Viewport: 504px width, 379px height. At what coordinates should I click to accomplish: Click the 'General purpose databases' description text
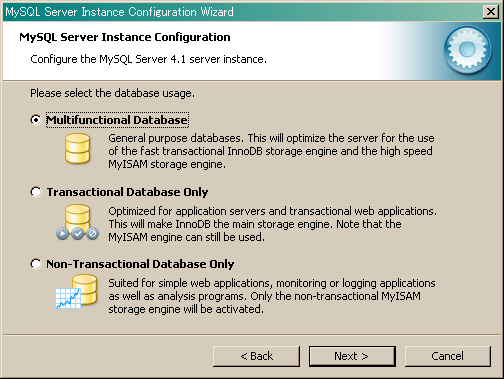point(271,151)
